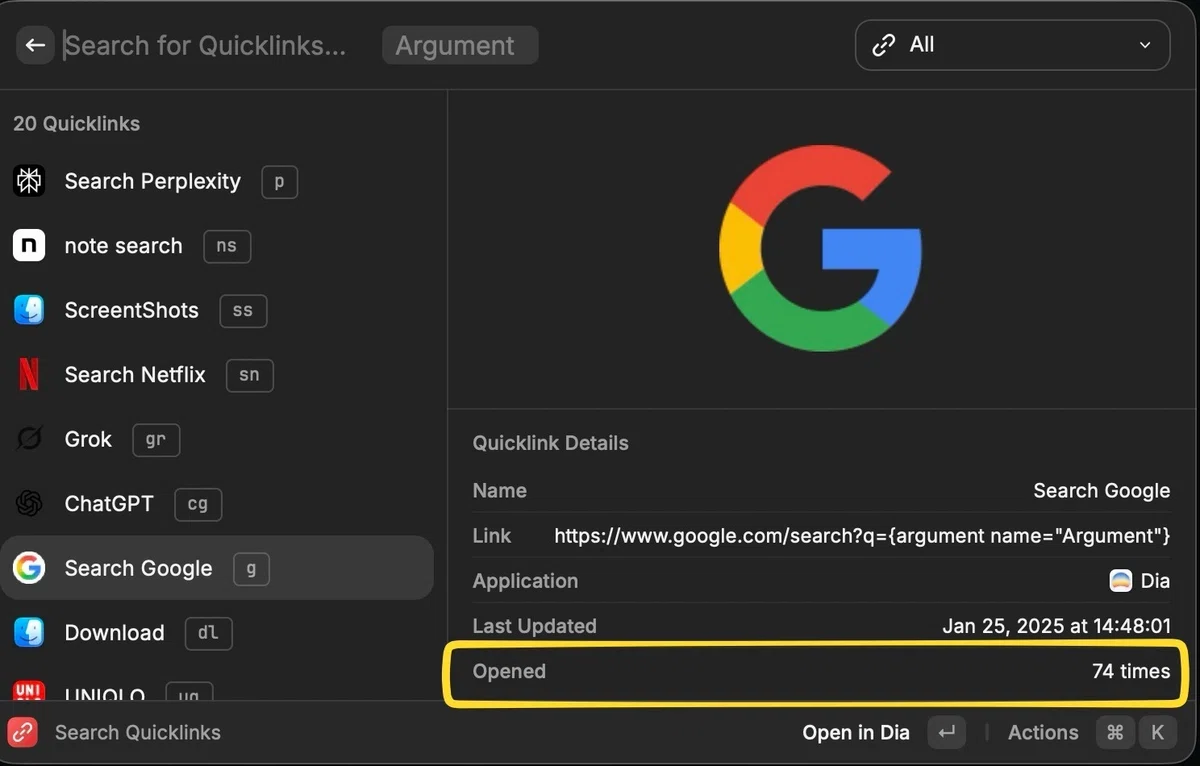The image size is (1200, 766).
Task: Open the Actions menu
Action: coord(1043,733)
